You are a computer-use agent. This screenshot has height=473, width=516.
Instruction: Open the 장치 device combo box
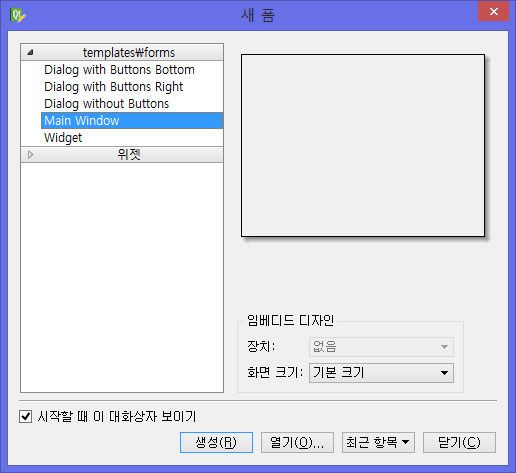[381, 347]
